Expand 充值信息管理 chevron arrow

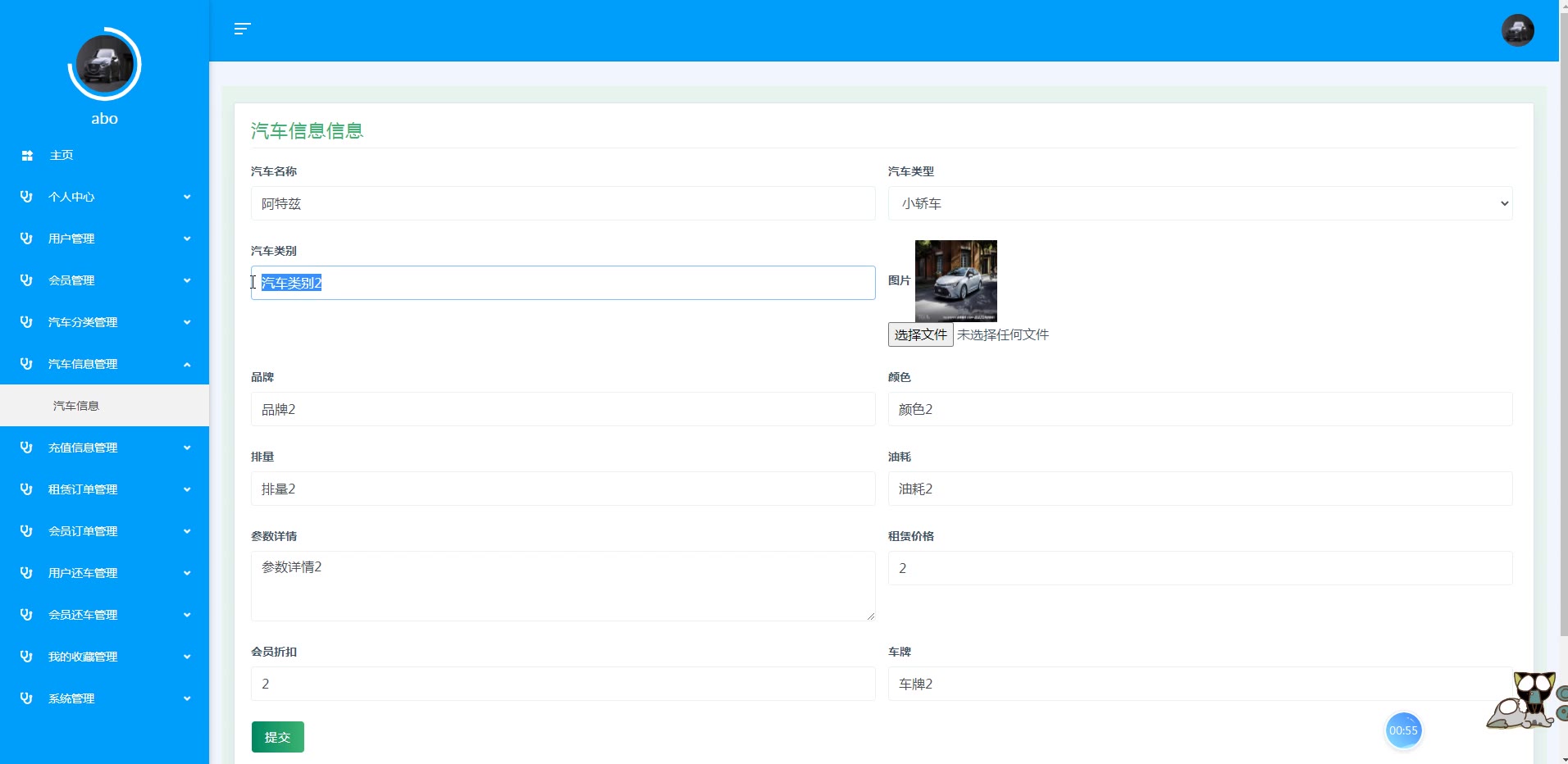point(187,448)
